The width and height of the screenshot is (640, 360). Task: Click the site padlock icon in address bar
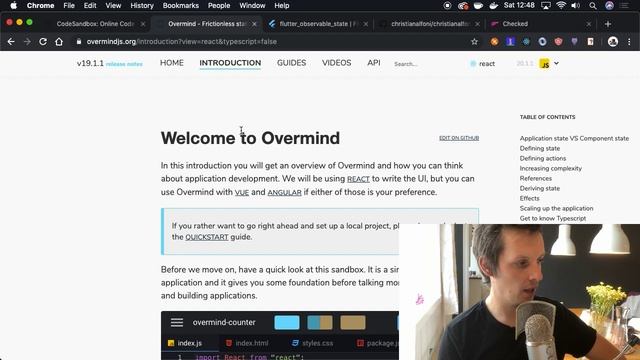coord(79,42)
